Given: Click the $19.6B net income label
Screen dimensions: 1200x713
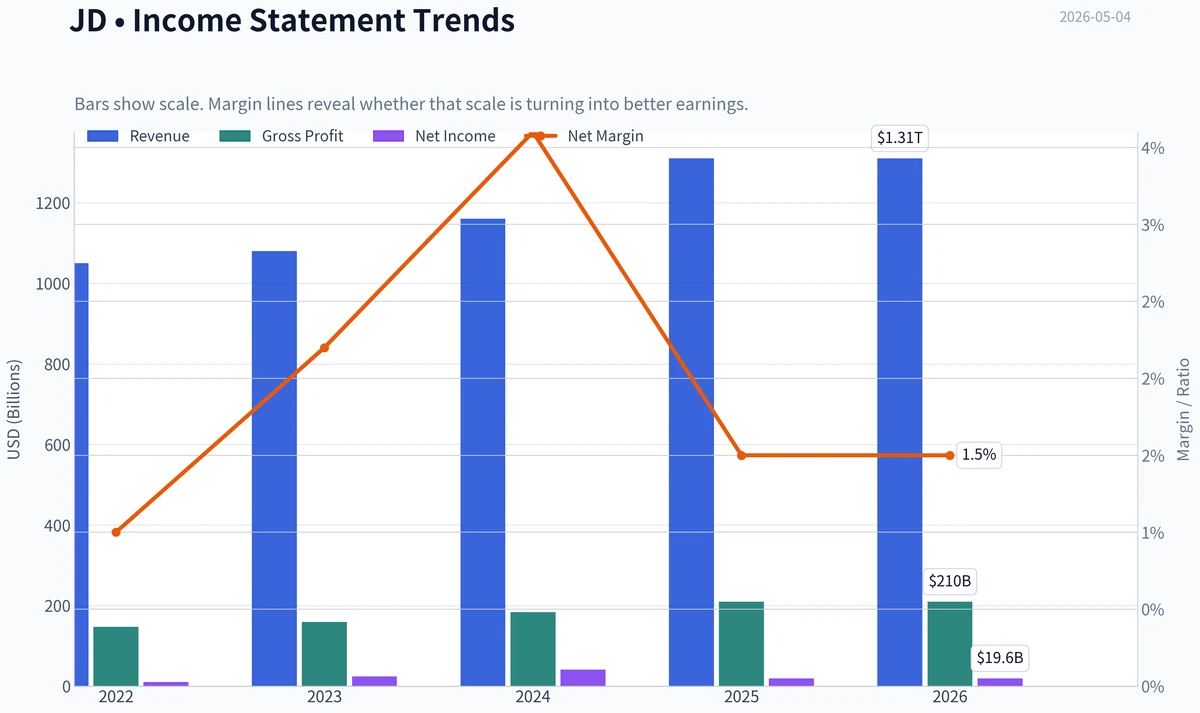Looking at the screenshot, I should pos(1000,658).
